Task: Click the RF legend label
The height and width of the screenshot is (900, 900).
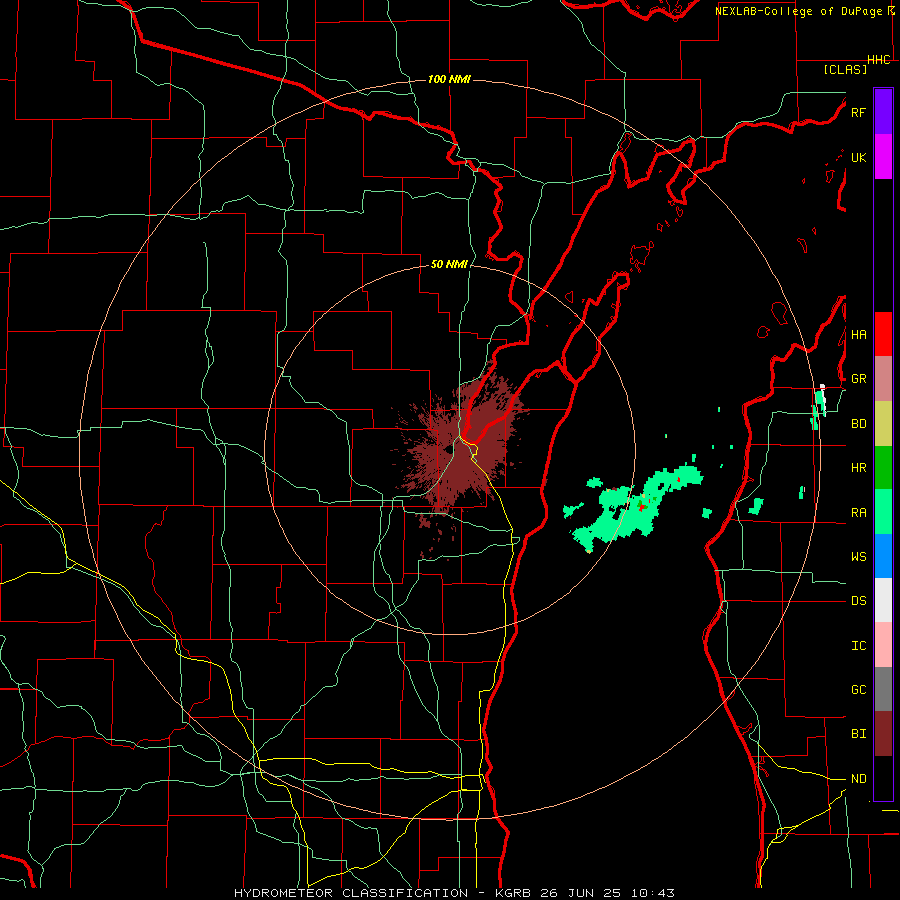Action: pos(858,112)
